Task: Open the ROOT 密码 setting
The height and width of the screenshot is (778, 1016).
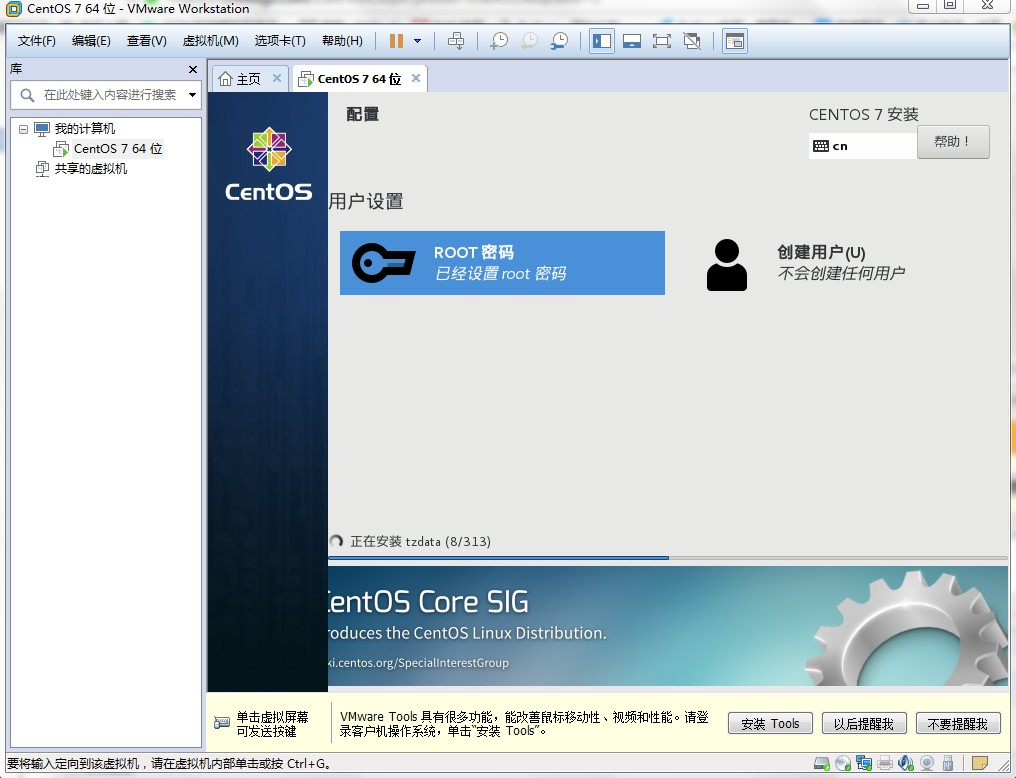Action: pos(502,263)
